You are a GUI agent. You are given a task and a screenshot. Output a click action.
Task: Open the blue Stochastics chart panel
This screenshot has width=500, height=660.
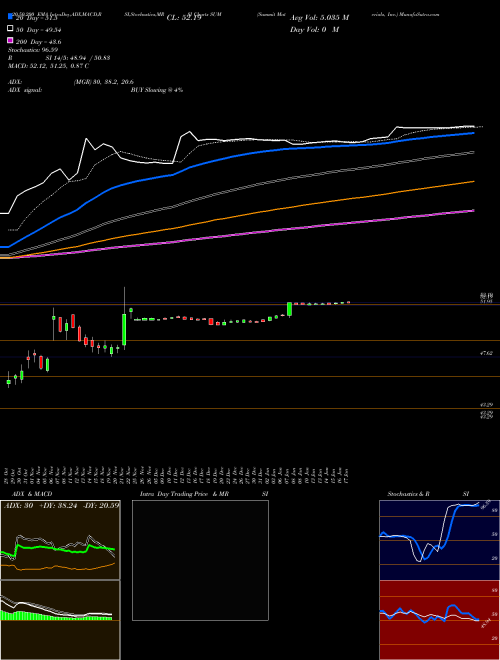439,540
